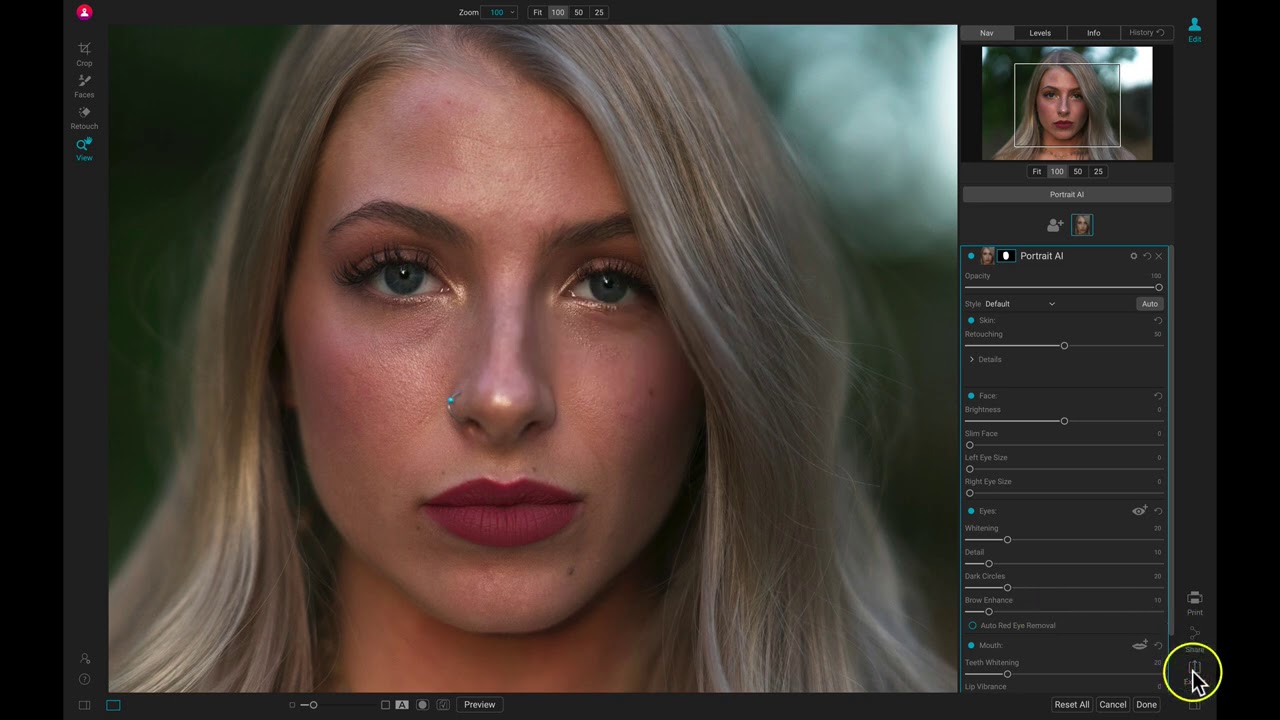Screen dimensions: 1280x720
Task: Click the Add Face icon
Action: pos(1055,225)
